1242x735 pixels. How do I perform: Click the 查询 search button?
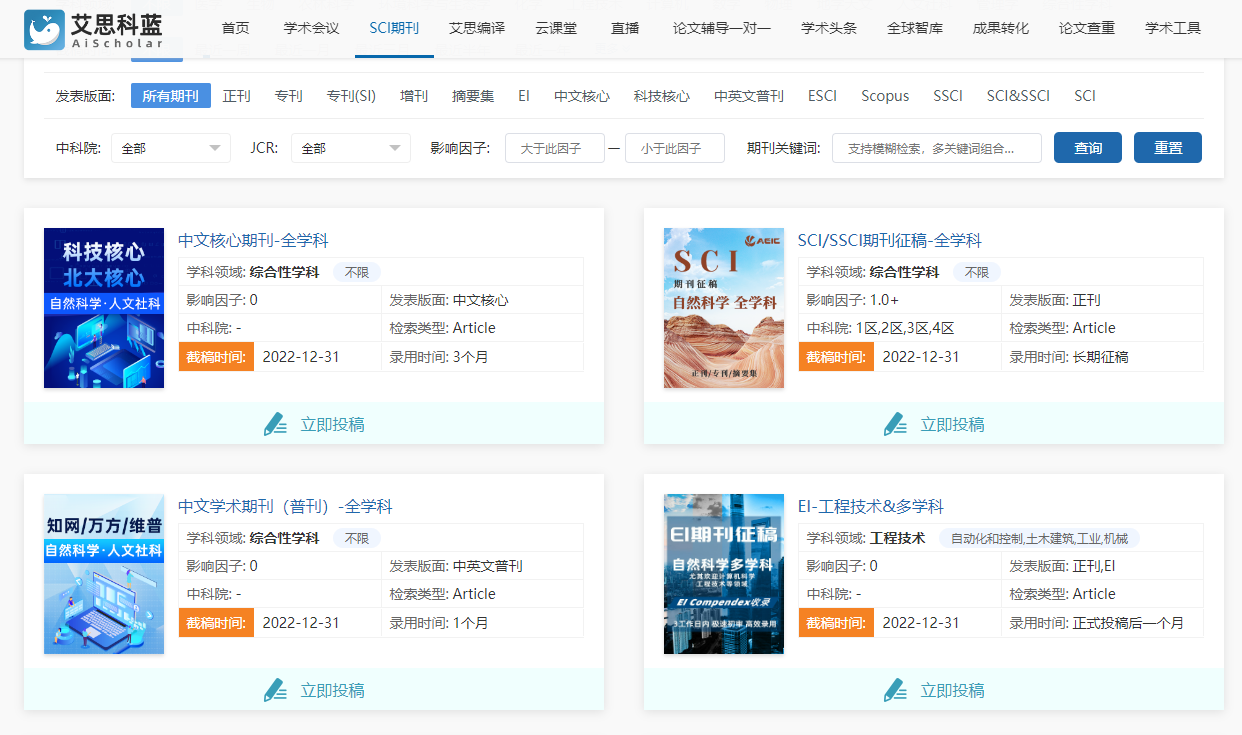tap(1087, 147)
